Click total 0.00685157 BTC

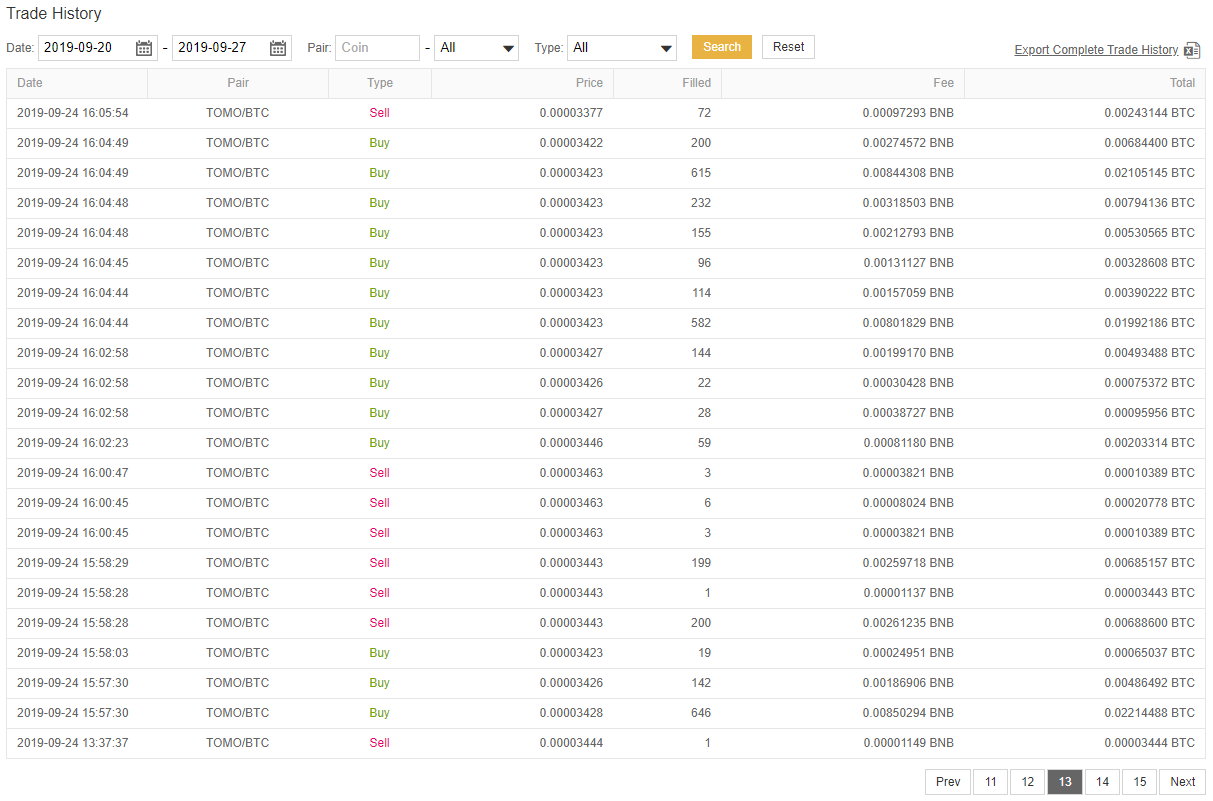click(x=1150, y=563)
